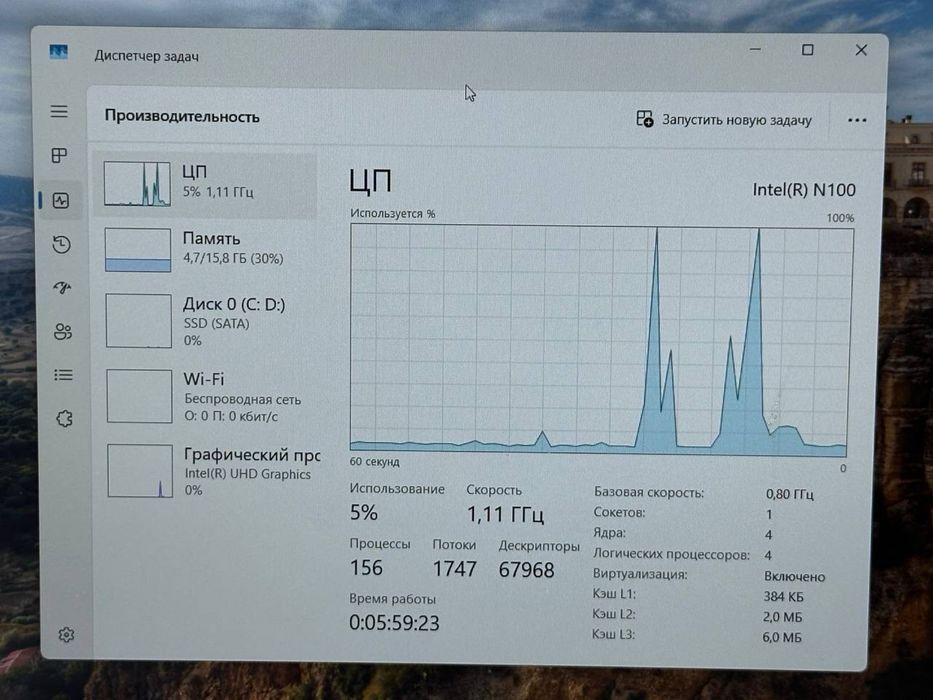Select the Диск 0 (C: D:) entry

click(206, 321)
